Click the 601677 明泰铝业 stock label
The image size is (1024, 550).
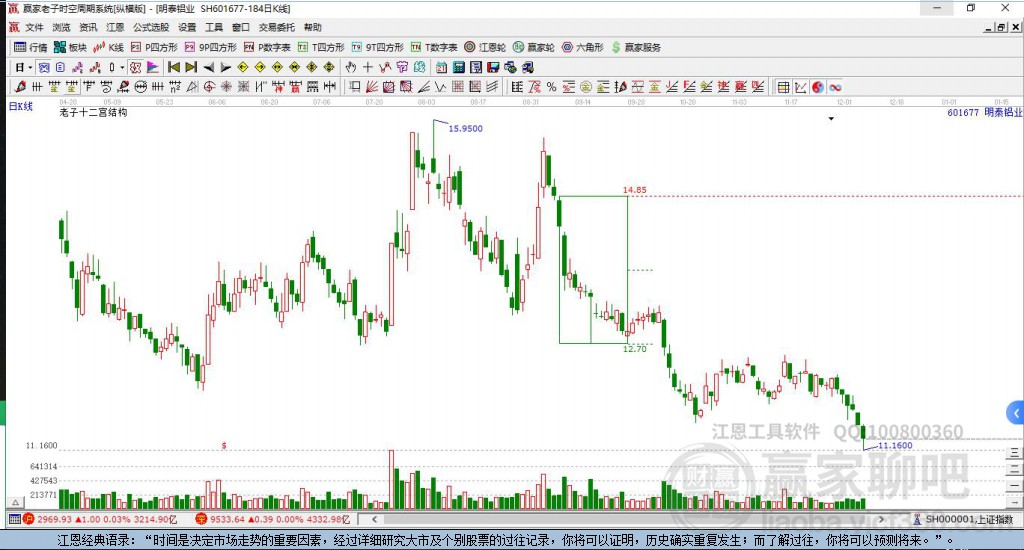coord(984,112)
